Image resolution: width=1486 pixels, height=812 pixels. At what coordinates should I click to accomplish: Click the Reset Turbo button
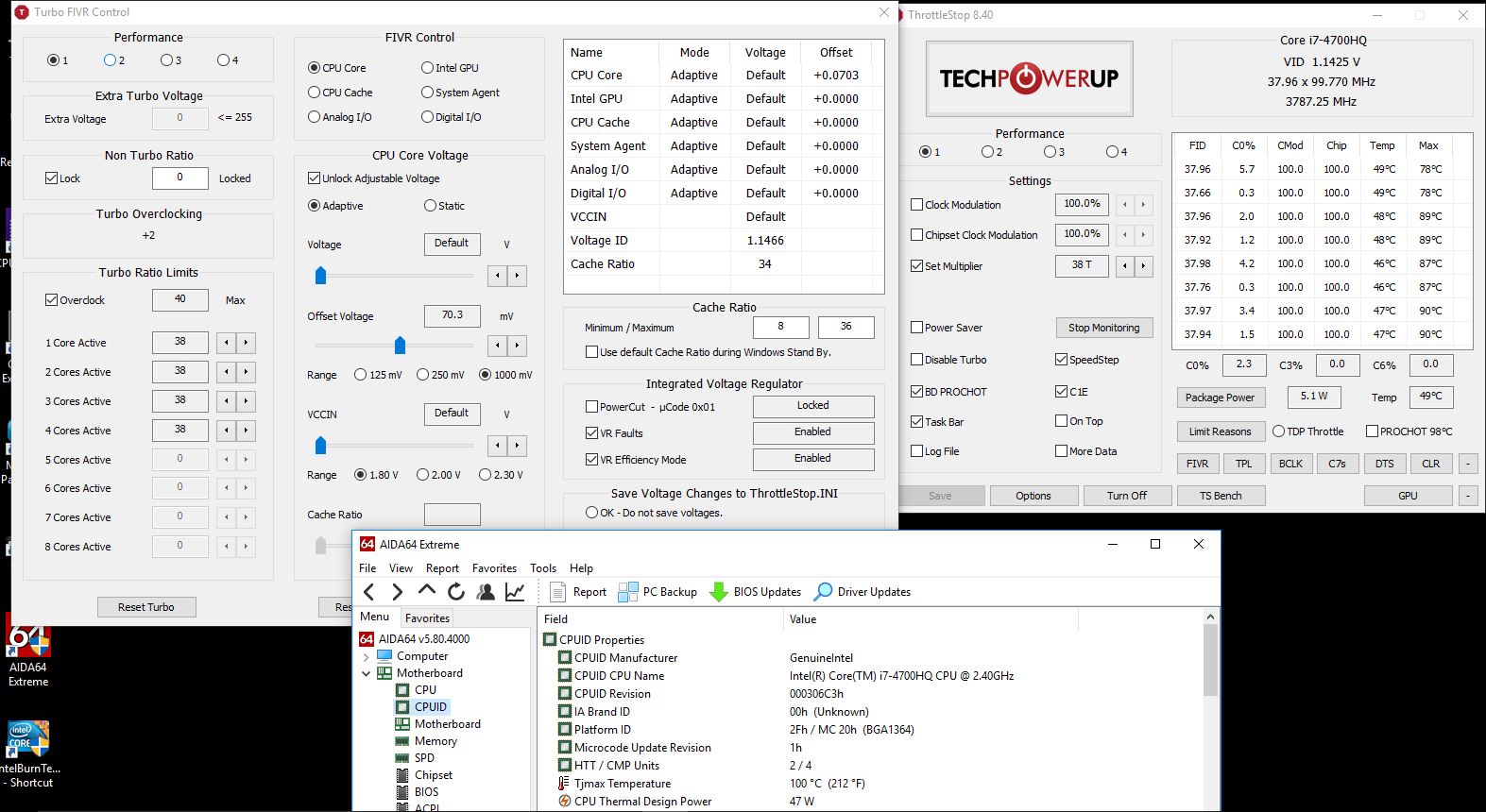(146, 607)
